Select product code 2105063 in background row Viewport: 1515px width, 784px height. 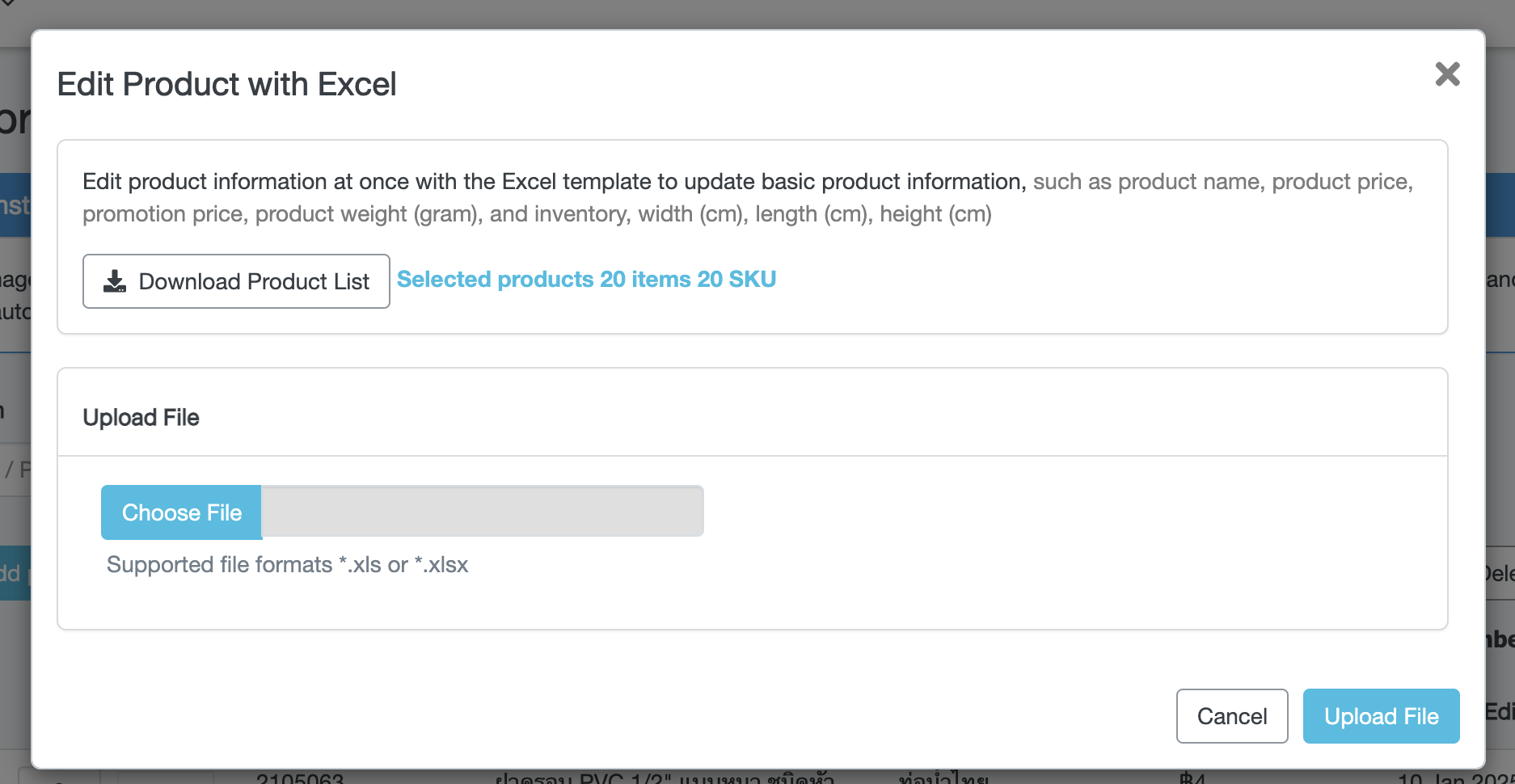tap(300, 778)
